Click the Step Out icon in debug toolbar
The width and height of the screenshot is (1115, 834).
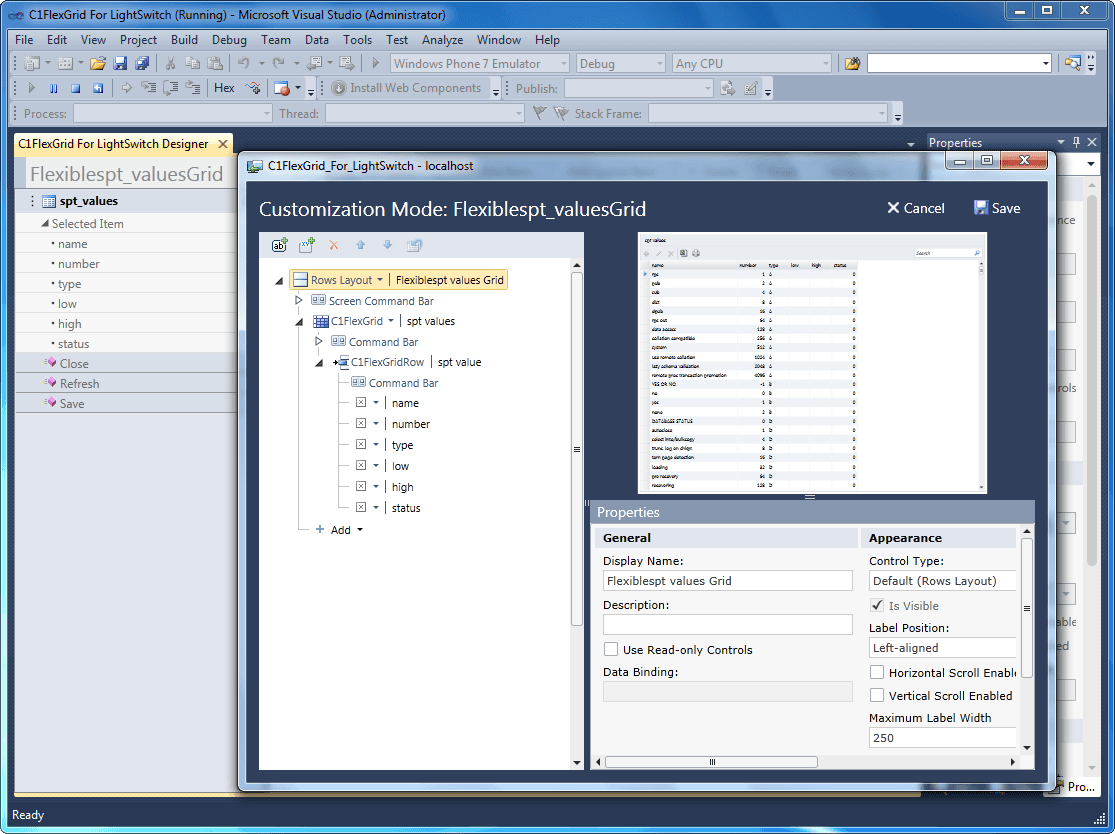(193, 88)
